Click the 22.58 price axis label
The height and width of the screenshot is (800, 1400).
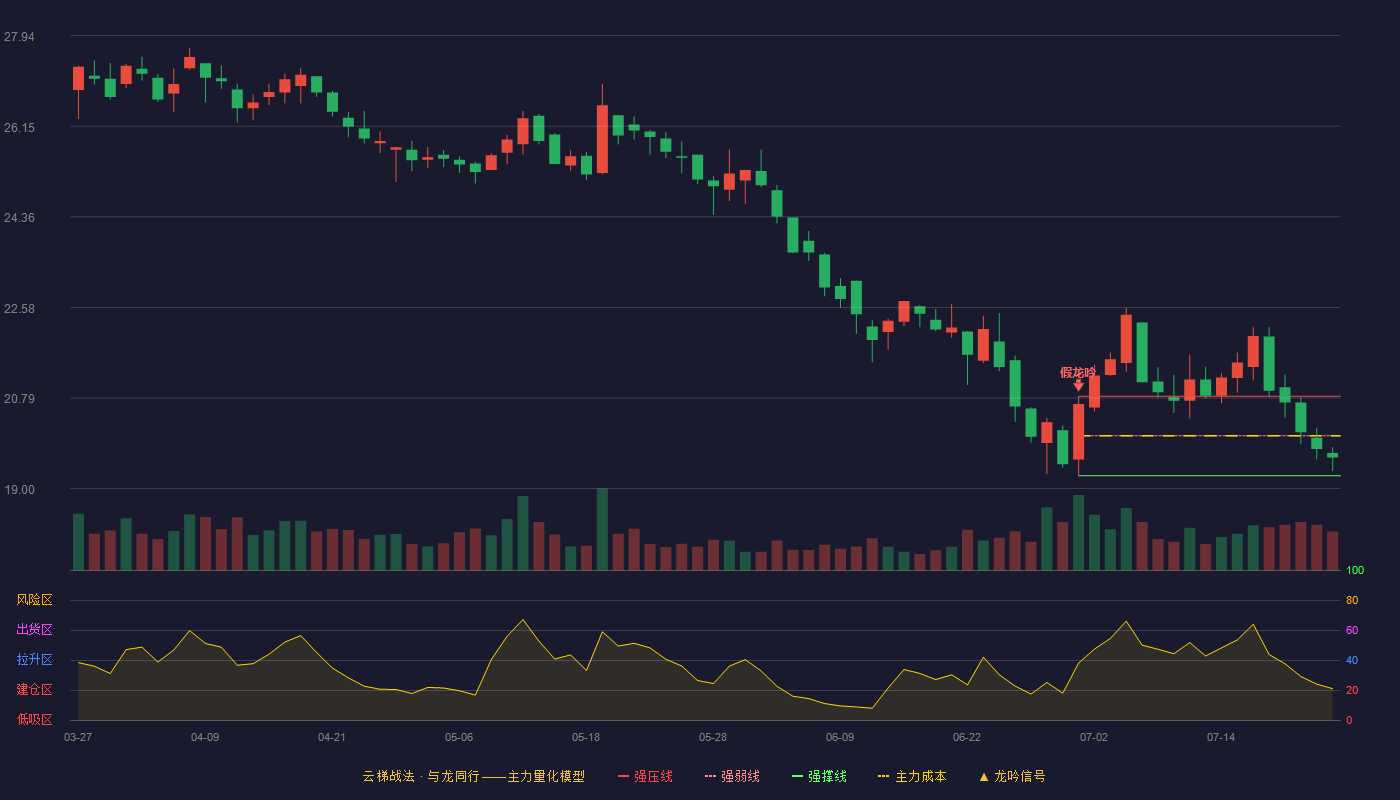click(x=19, y=309)
